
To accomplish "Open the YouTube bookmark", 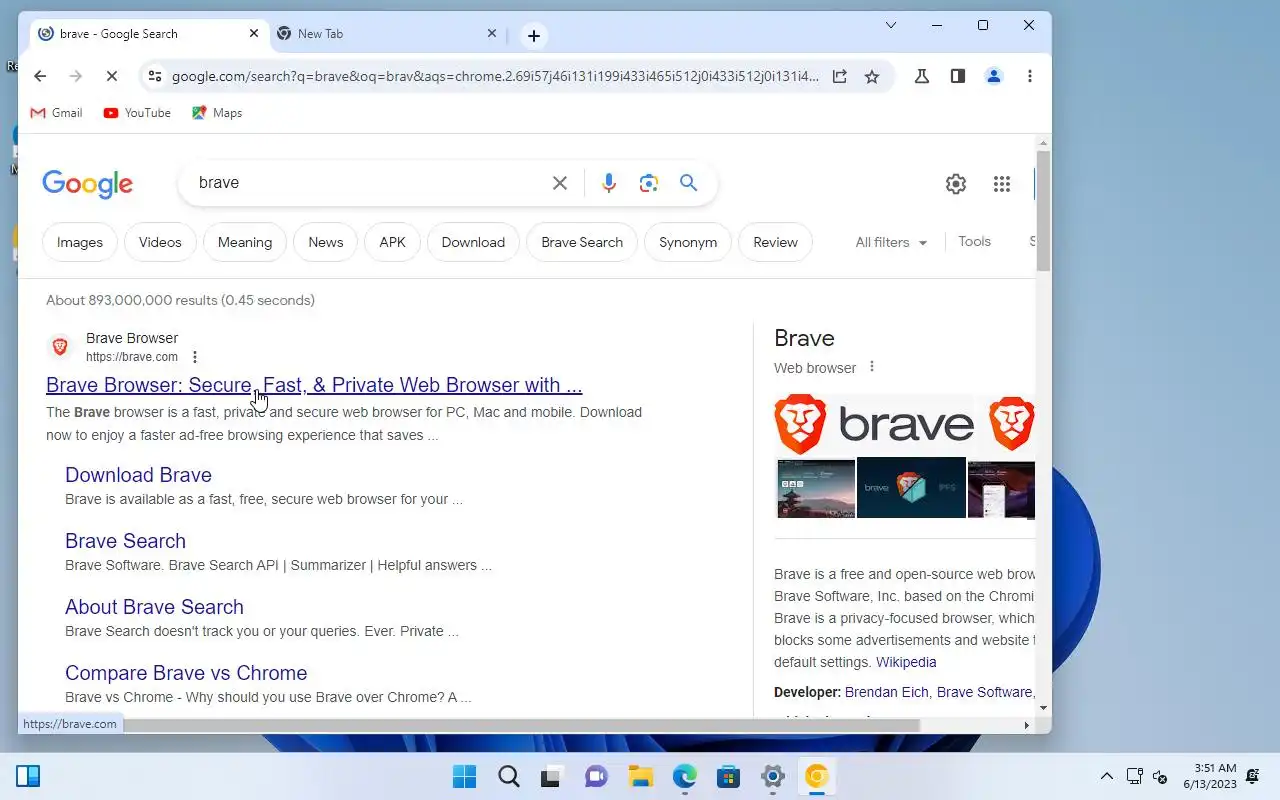I will (x=137, y=113).
